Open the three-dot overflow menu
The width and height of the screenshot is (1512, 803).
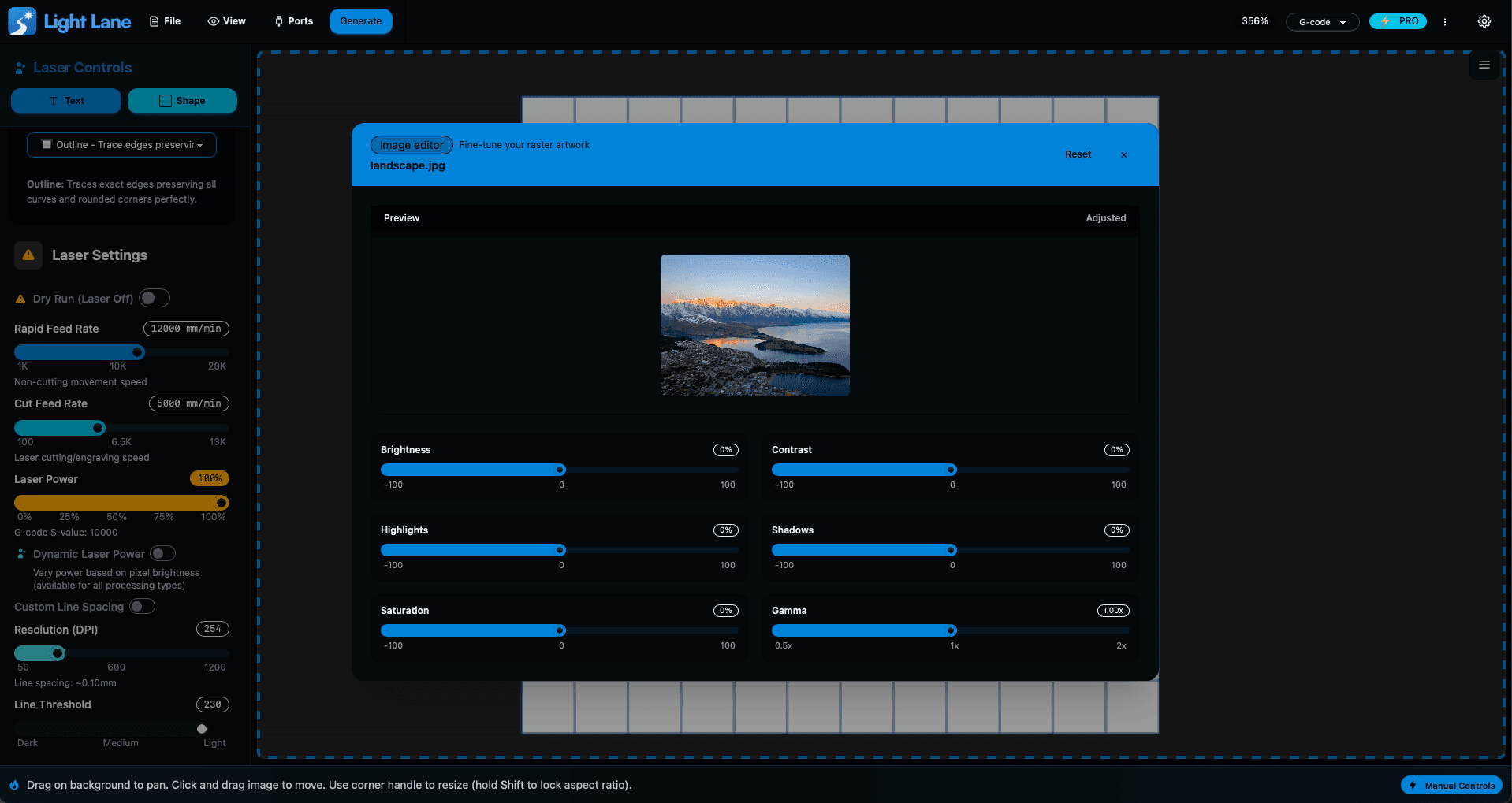coord(1446,21)
